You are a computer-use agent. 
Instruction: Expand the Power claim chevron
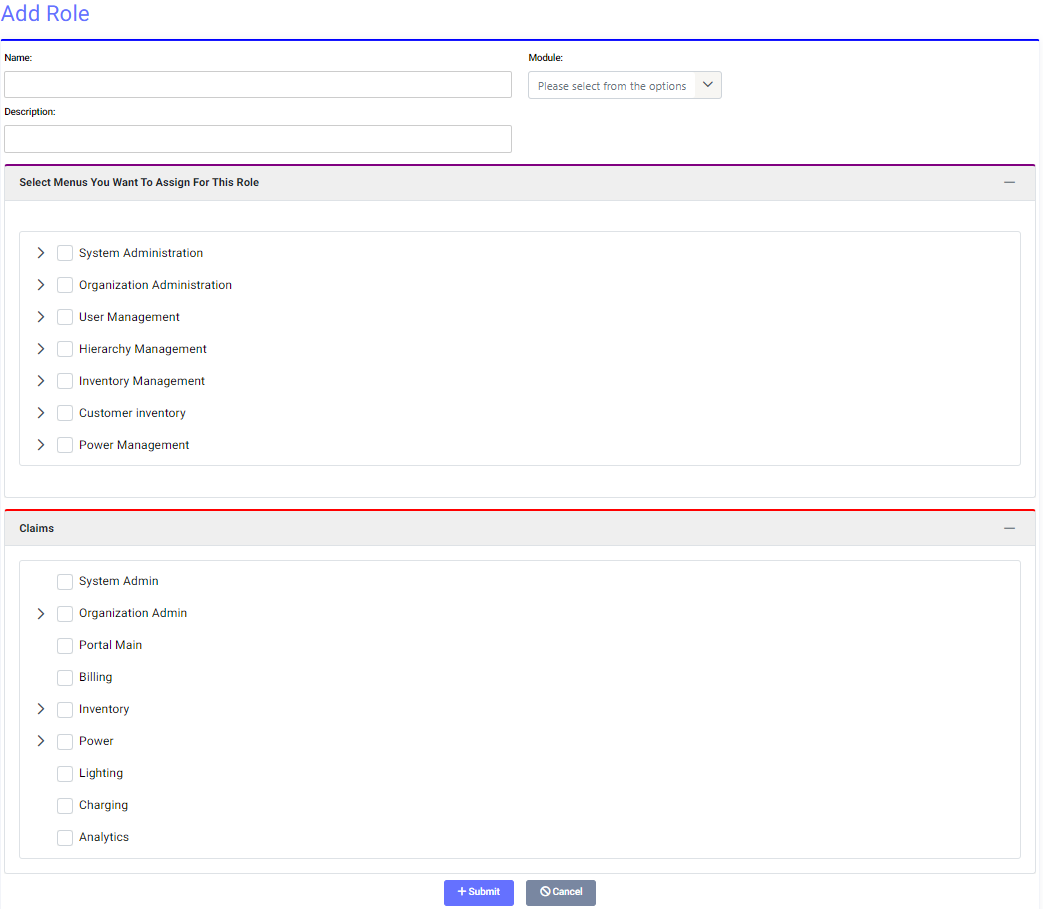(x=41, y=741)
